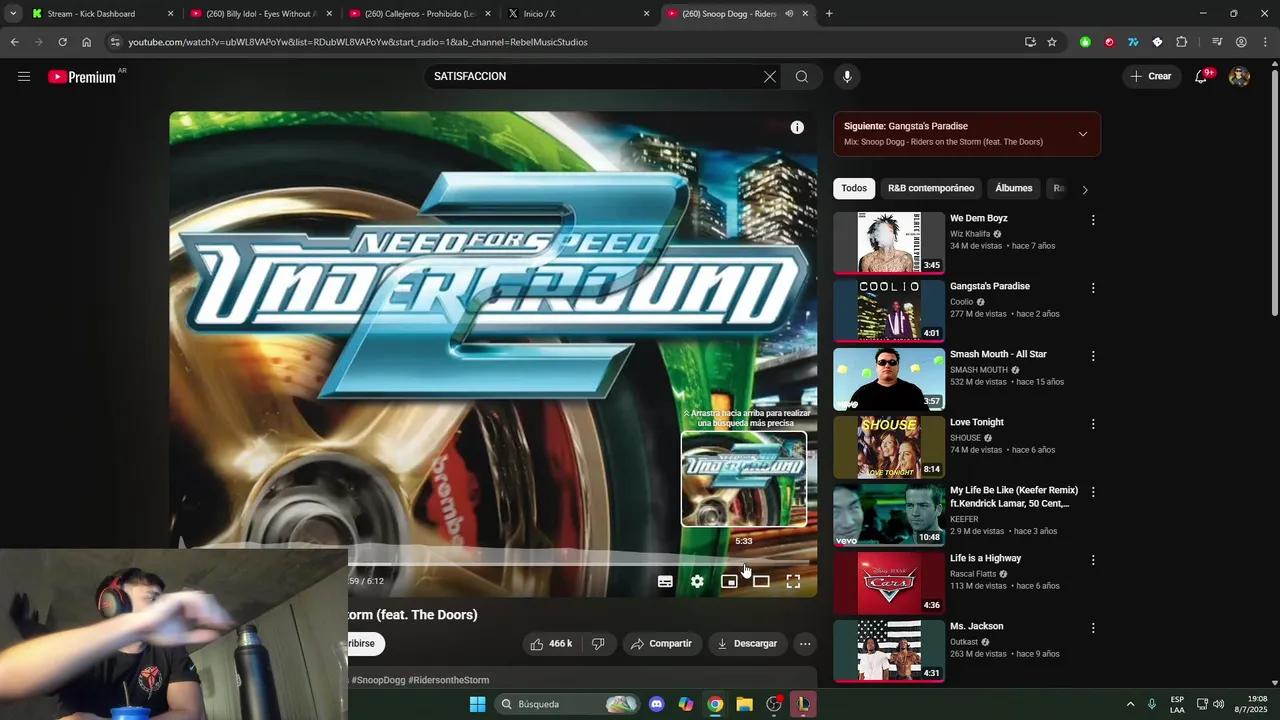Open the Love Tonight video title

point(977,422)
